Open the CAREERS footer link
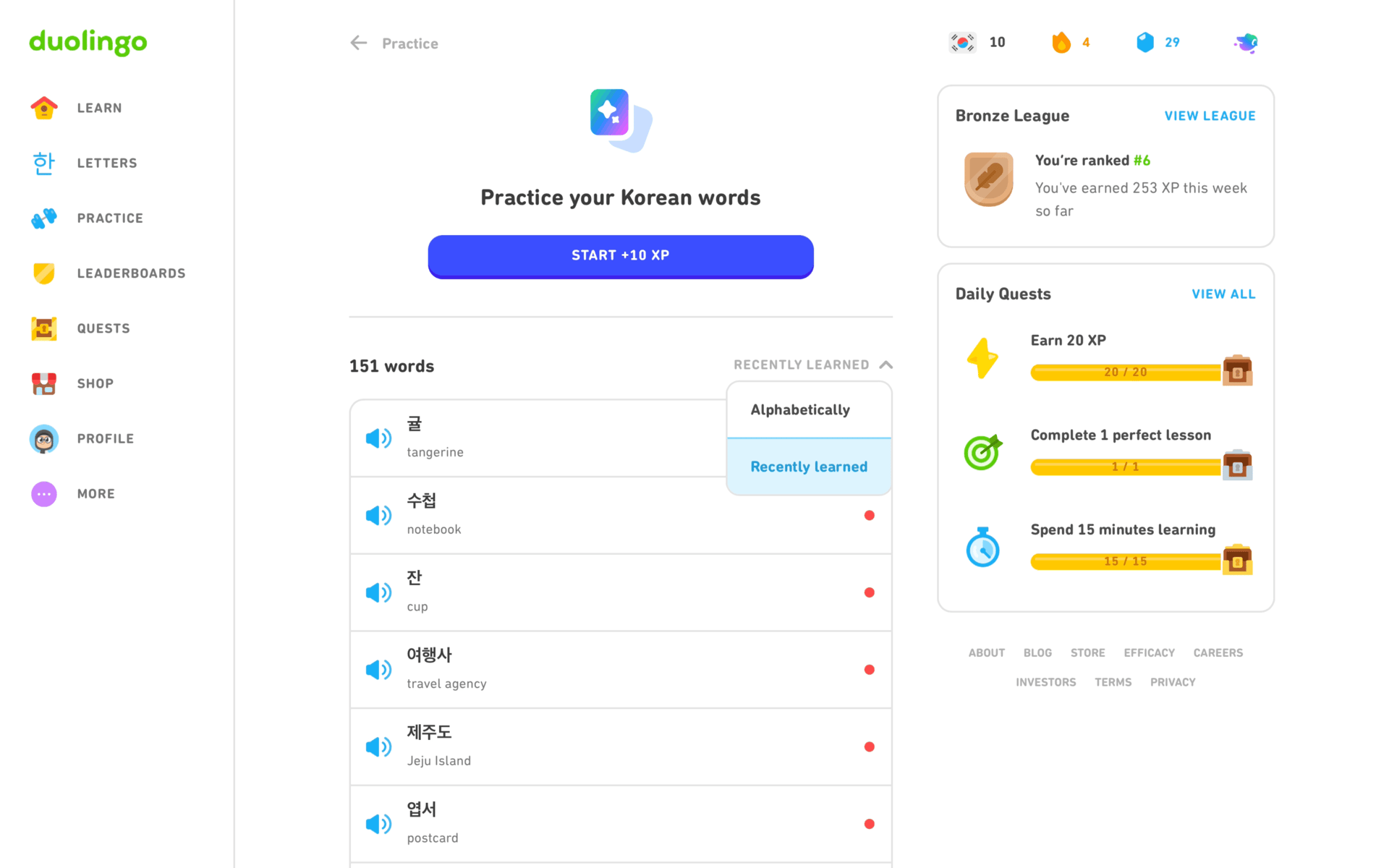1389x868 pixels. [1218, 652]
